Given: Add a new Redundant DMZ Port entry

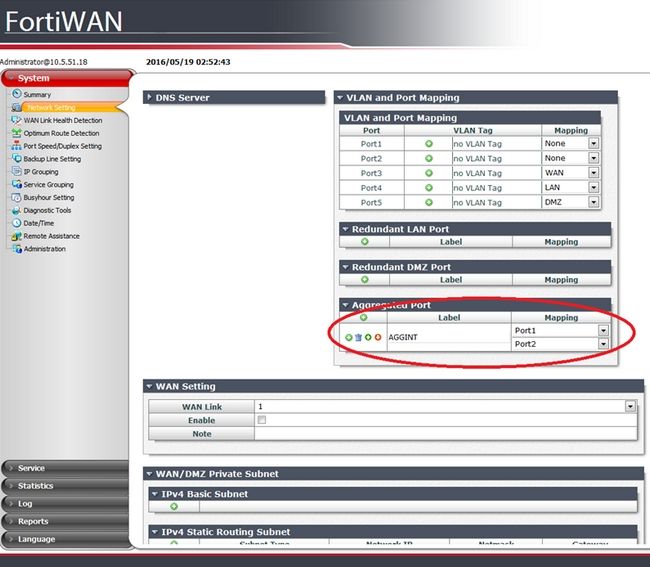Looking at the screenshot, I should pos(365,279).
